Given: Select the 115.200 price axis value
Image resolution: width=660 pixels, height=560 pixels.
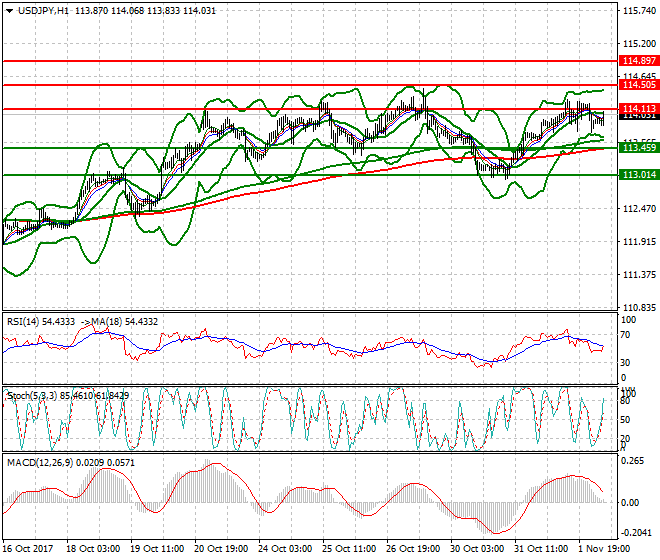Looking at the screenshot, I should click(639, 44).
